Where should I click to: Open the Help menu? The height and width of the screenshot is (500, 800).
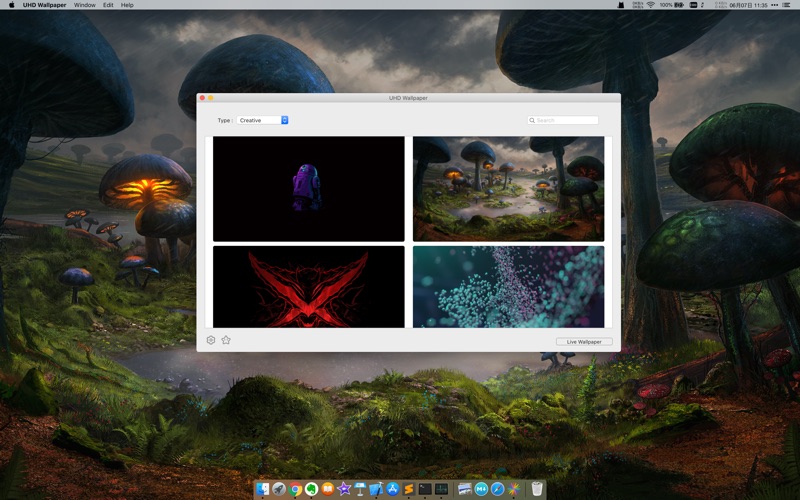127,5
